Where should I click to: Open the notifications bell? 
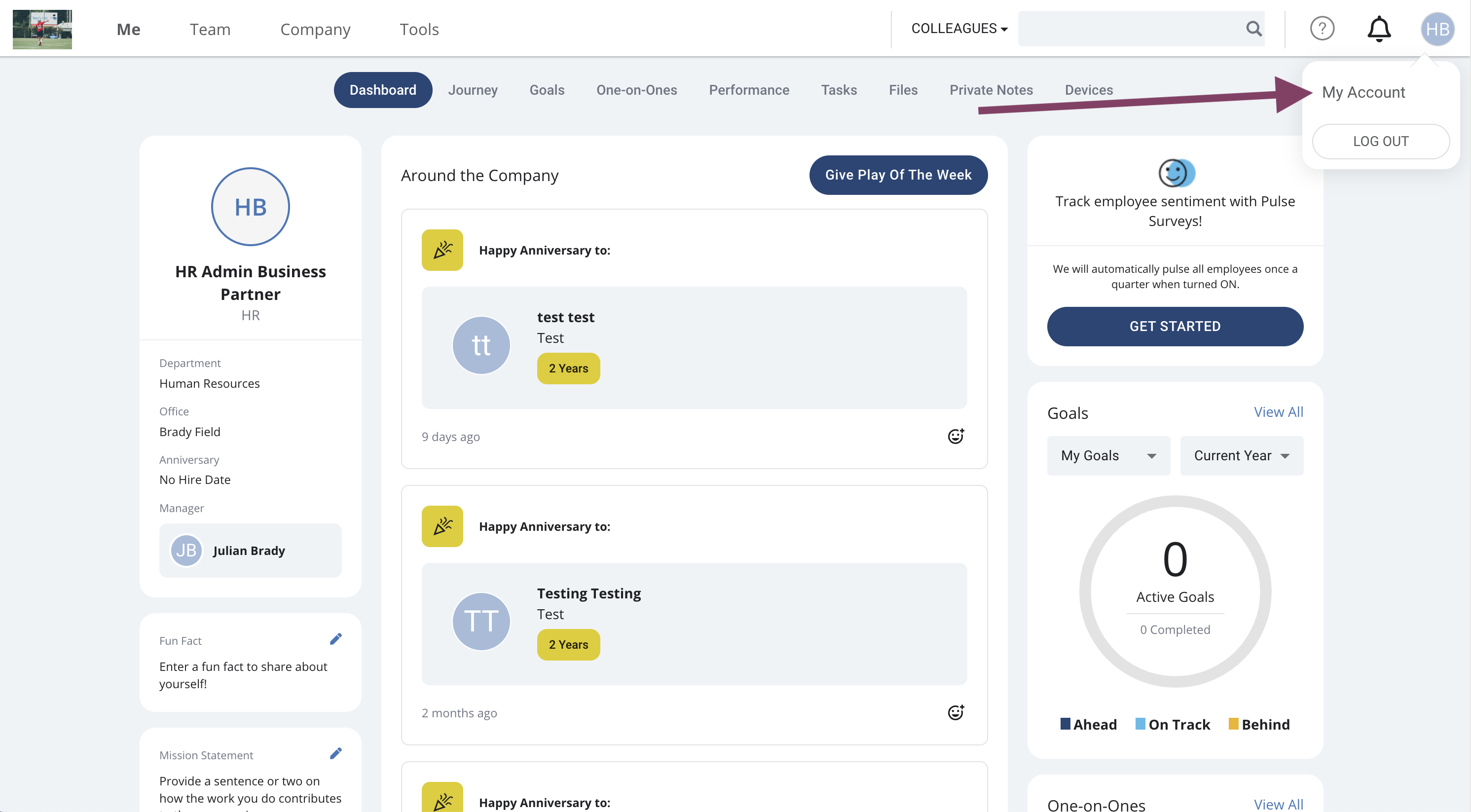click(x=1379, y=29)
